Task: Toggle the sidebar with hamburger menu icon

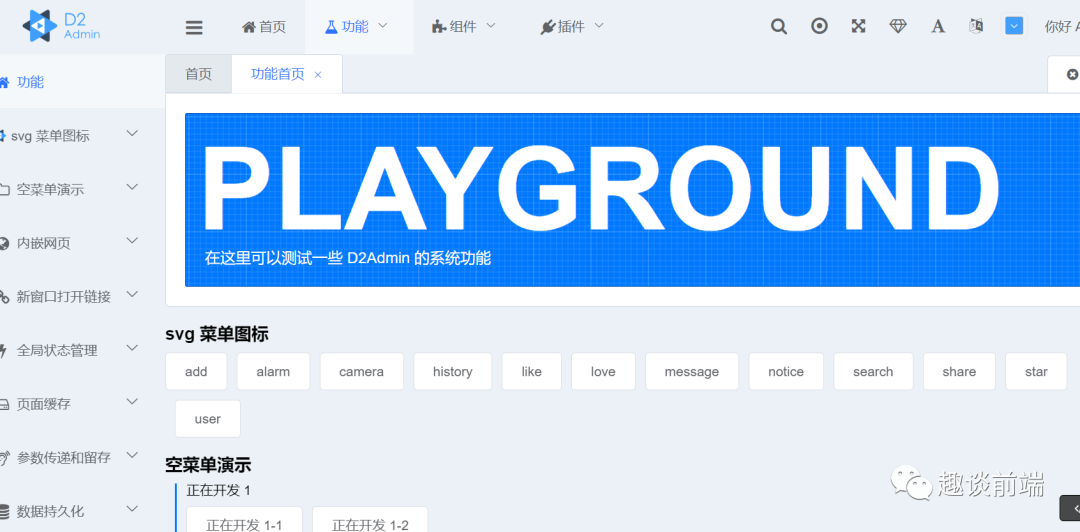Action: [x=194, y=28]
